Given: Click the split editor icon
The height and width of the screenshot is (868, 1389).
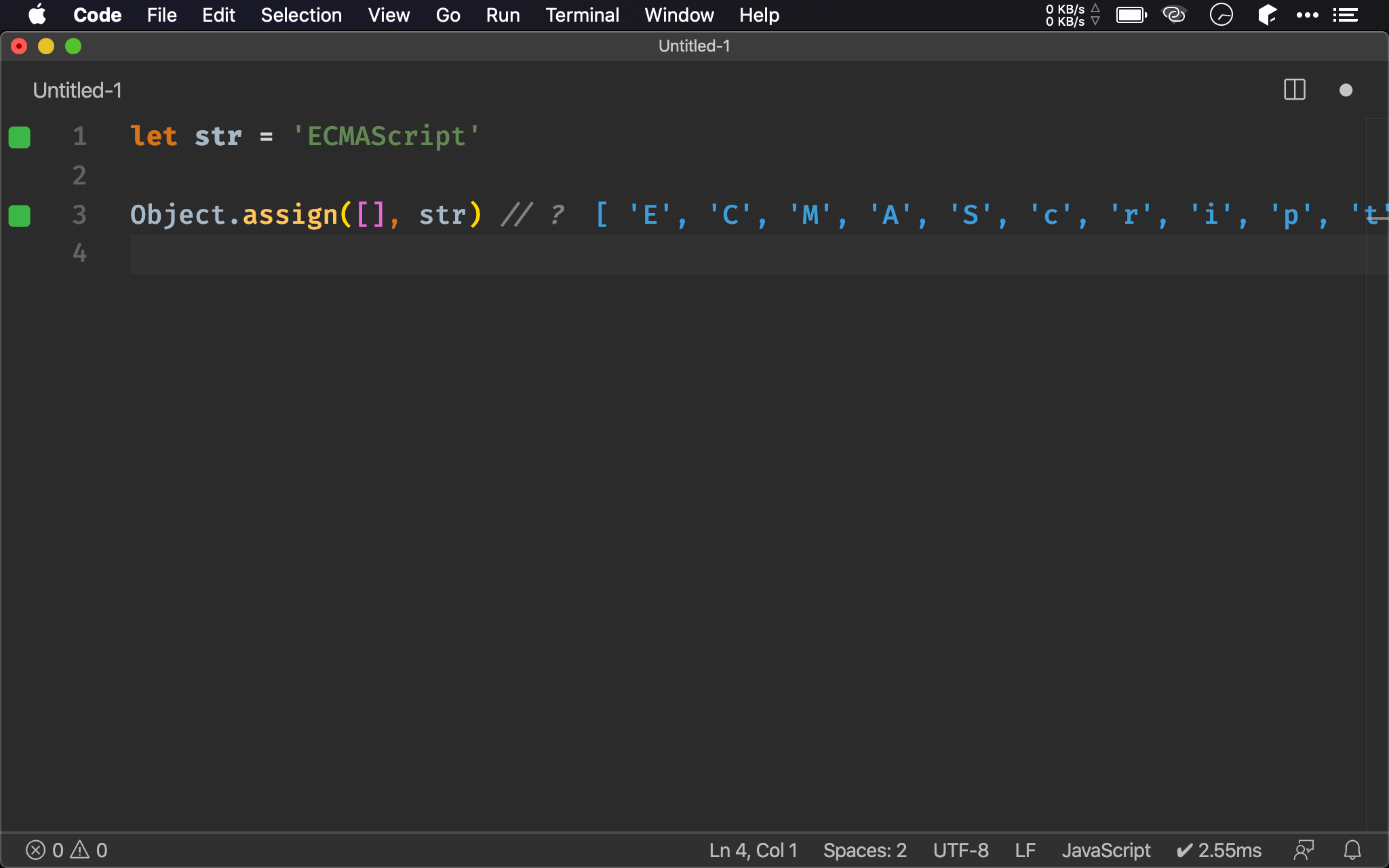Looking at the screenshot, I should pyautogui.click(x=1294, y=89).
